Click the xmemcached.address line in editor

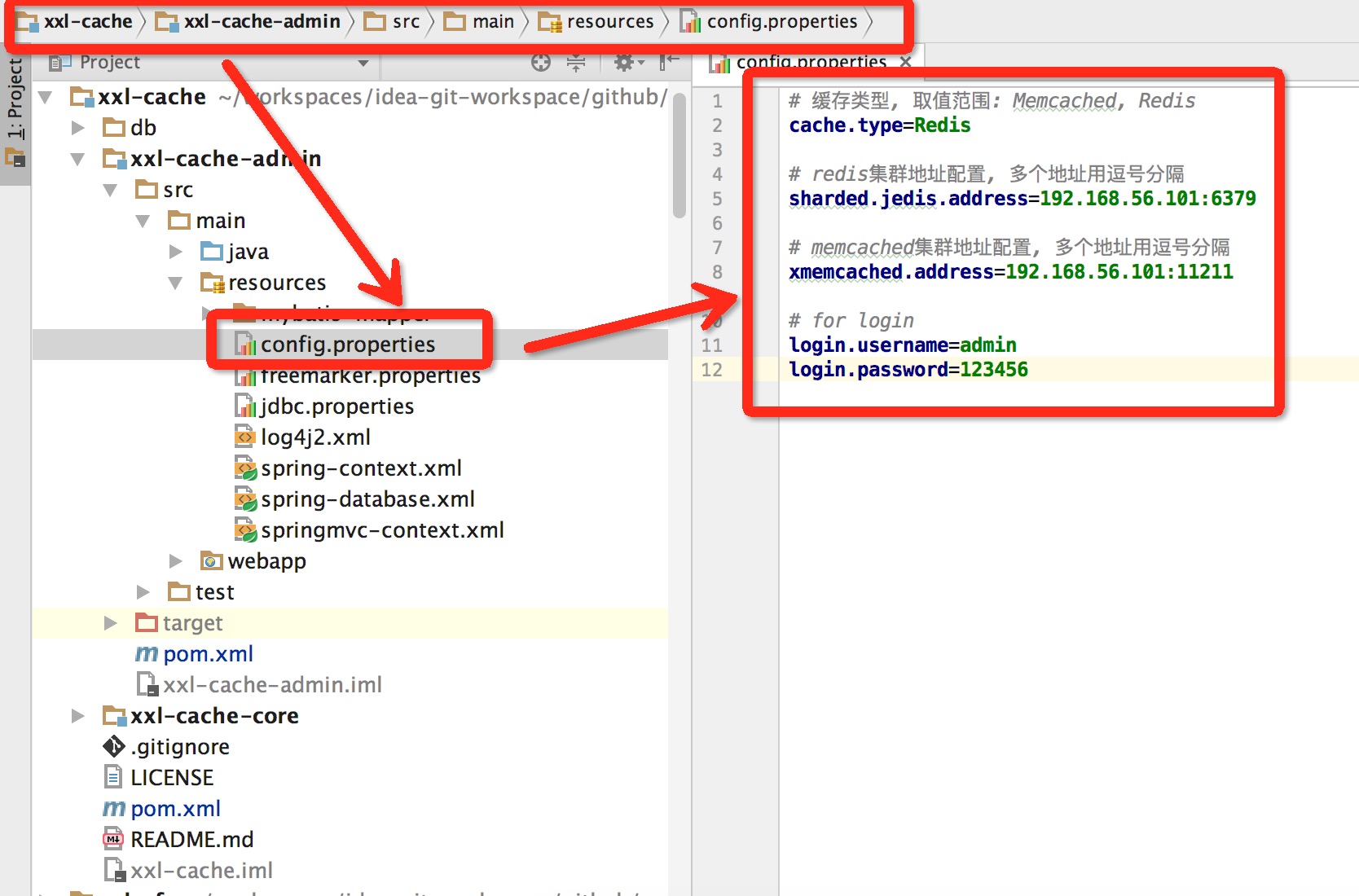(x=1011, y=272)
